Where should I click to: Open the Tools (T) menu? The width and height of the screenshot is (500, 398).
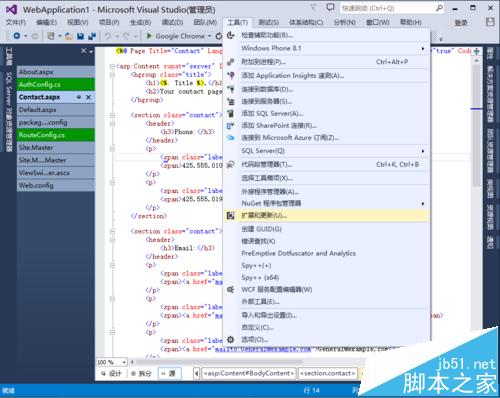pos(238,22)
